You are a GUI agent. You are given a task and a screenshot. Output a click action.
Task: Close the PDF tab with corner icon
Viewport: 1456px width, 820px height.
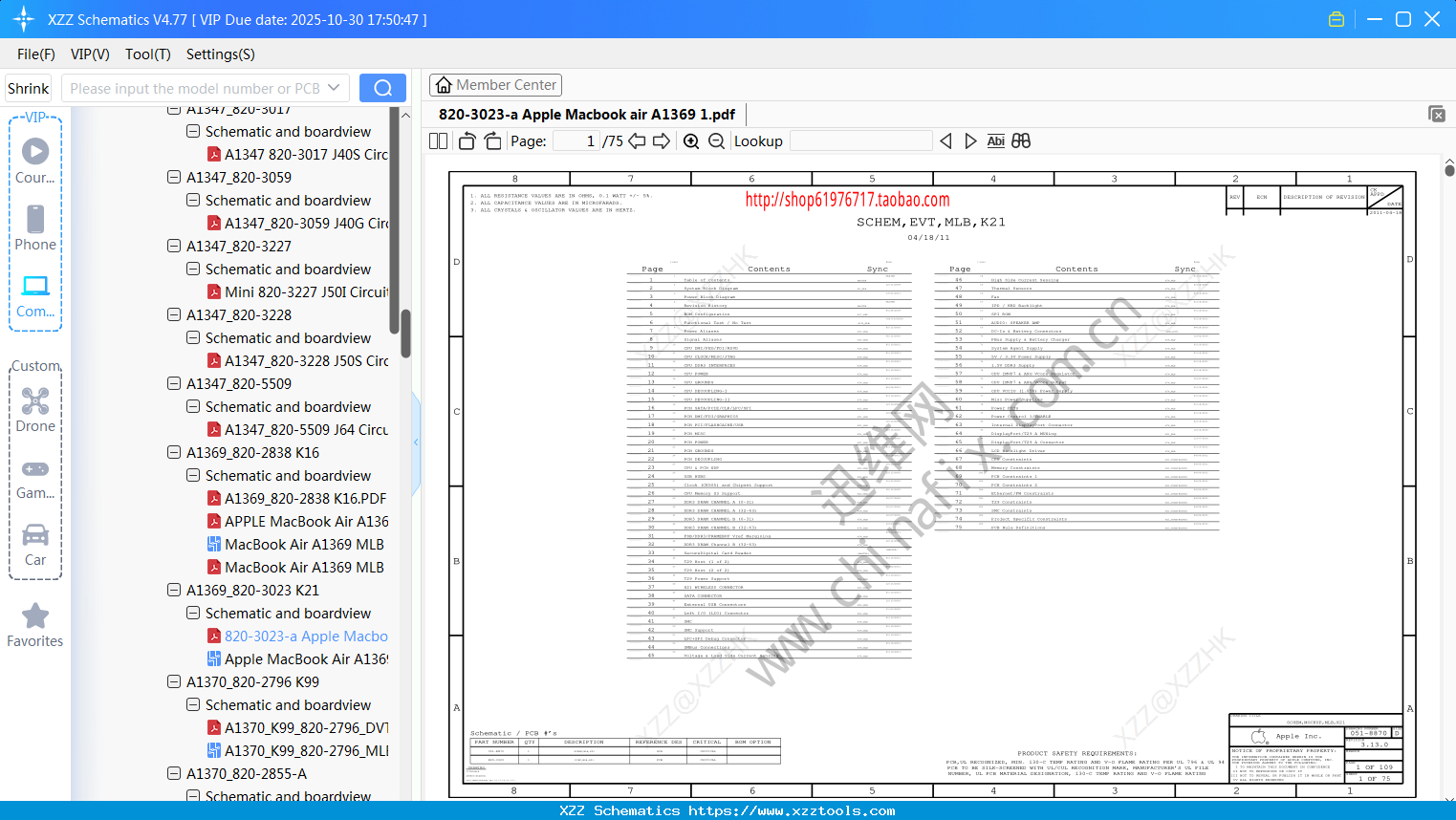click(1437, 114)
